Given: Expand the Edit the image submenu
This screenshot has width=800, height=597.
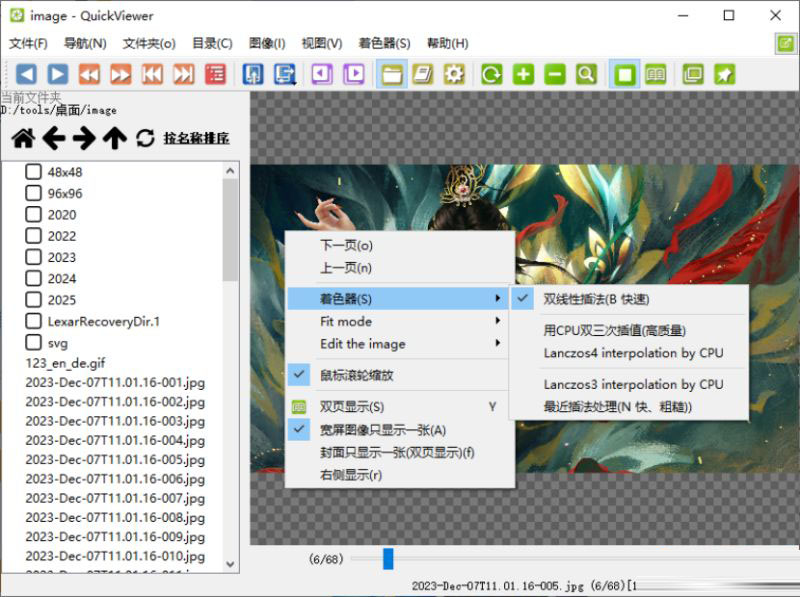Looking at the screenshot, I should click(x=397, y=344).
